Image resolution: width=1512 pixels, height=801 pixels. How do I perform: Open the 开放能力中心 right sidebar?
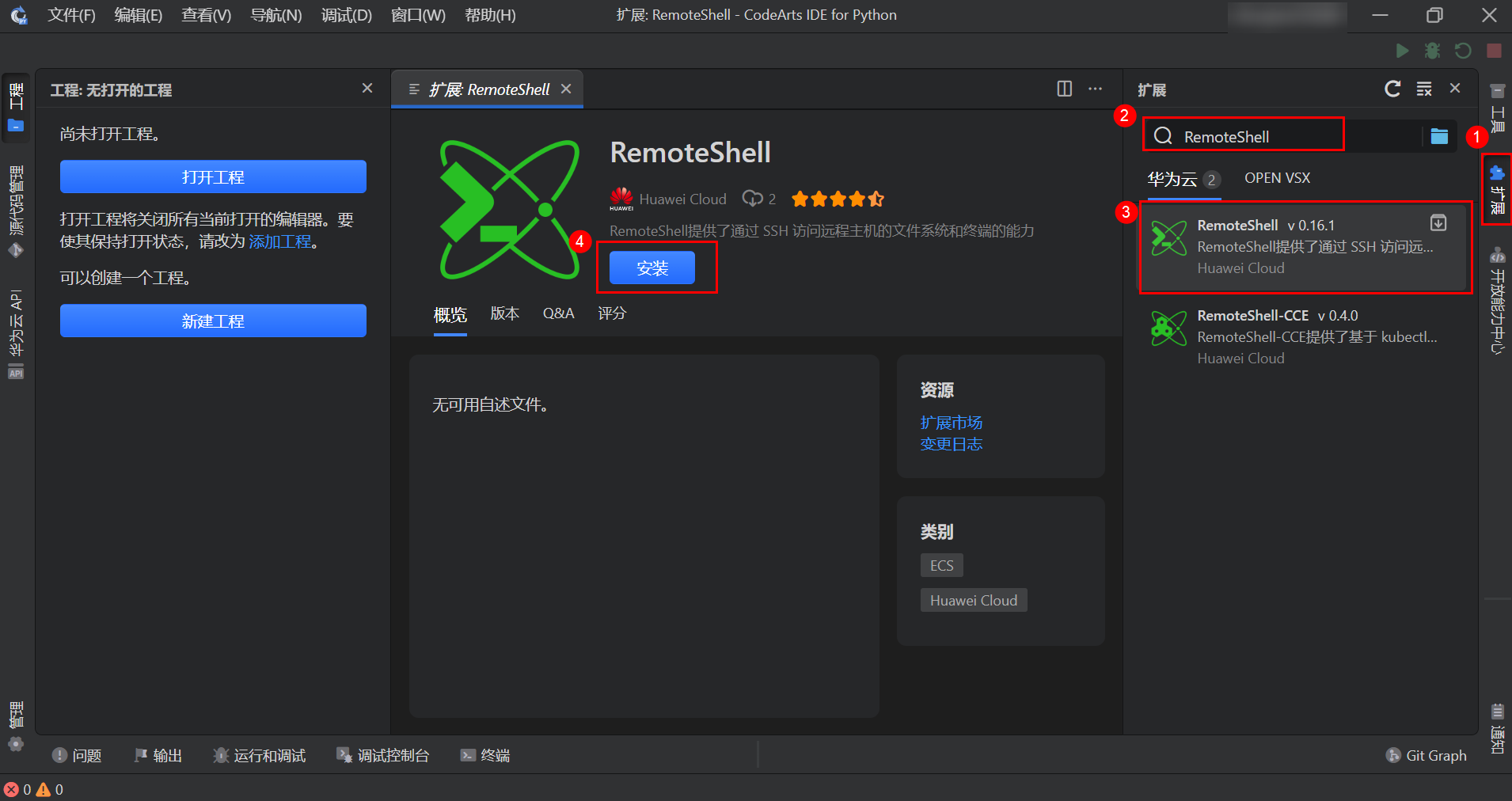coord(1497,301)
